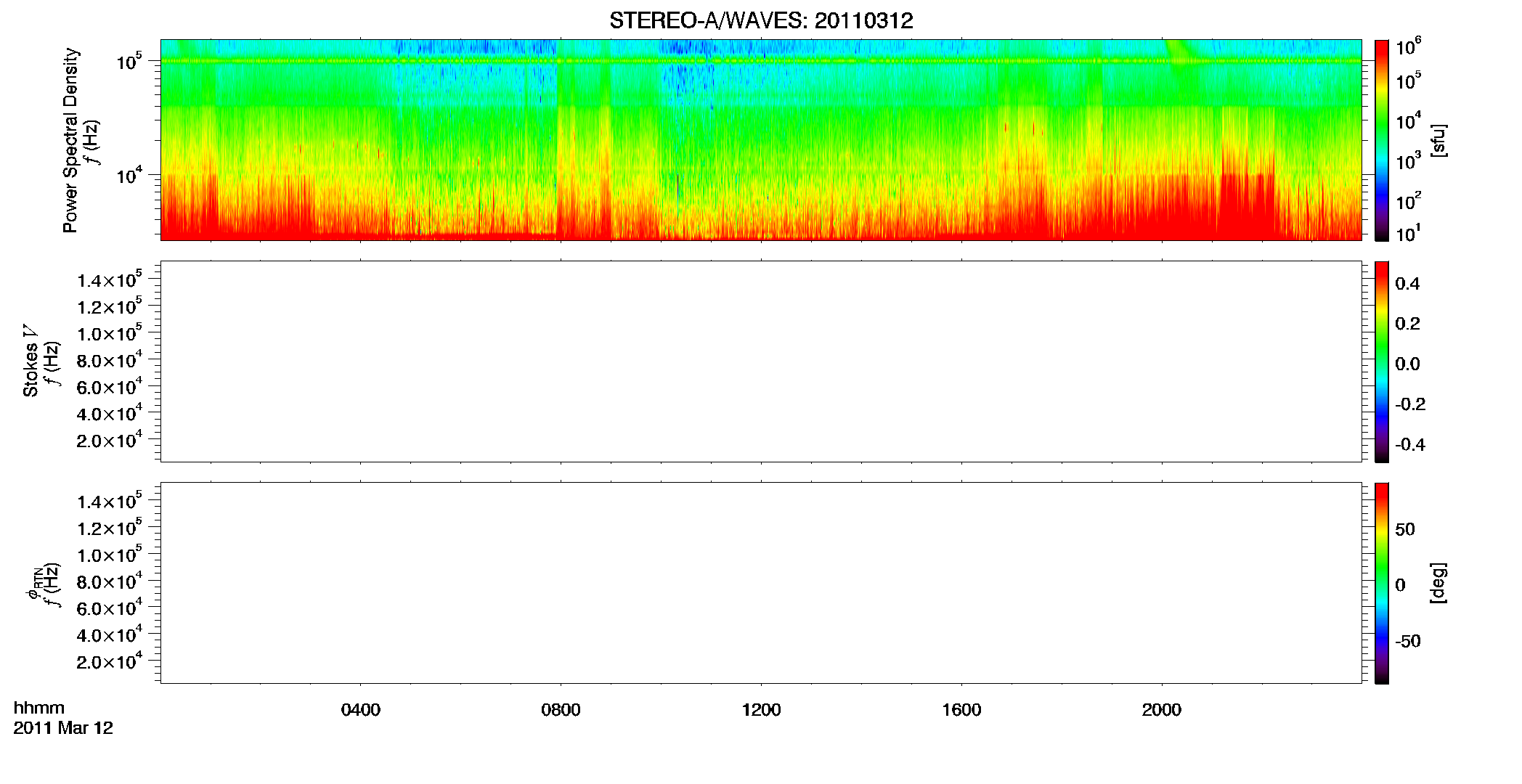Image resolution: width=1522 pixels, height=784 pixels.
Task: Click the [sfu] units label
Action: (x=1438, y=140)
